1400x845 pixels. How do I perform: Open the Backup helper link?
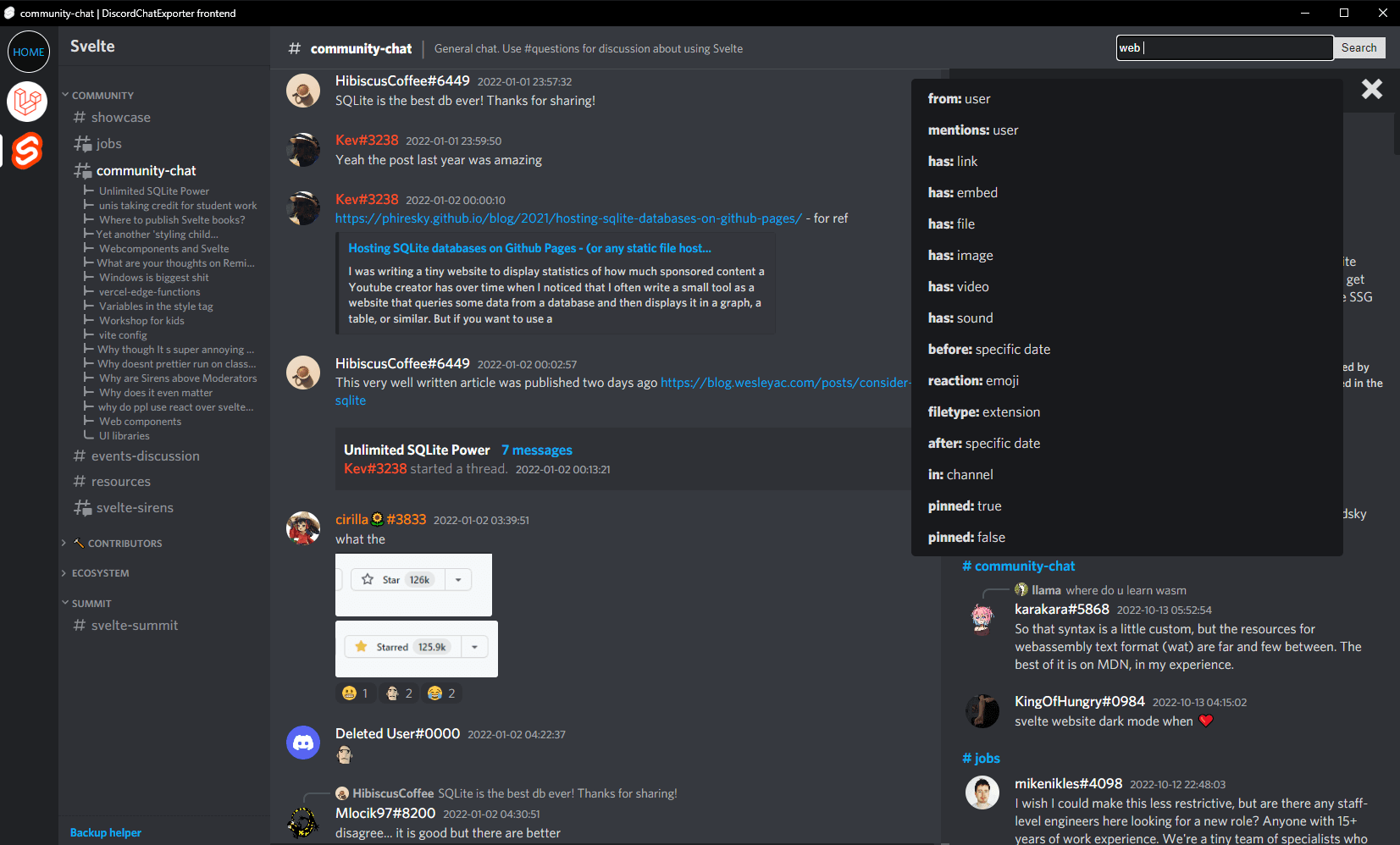tap(106, 833)
